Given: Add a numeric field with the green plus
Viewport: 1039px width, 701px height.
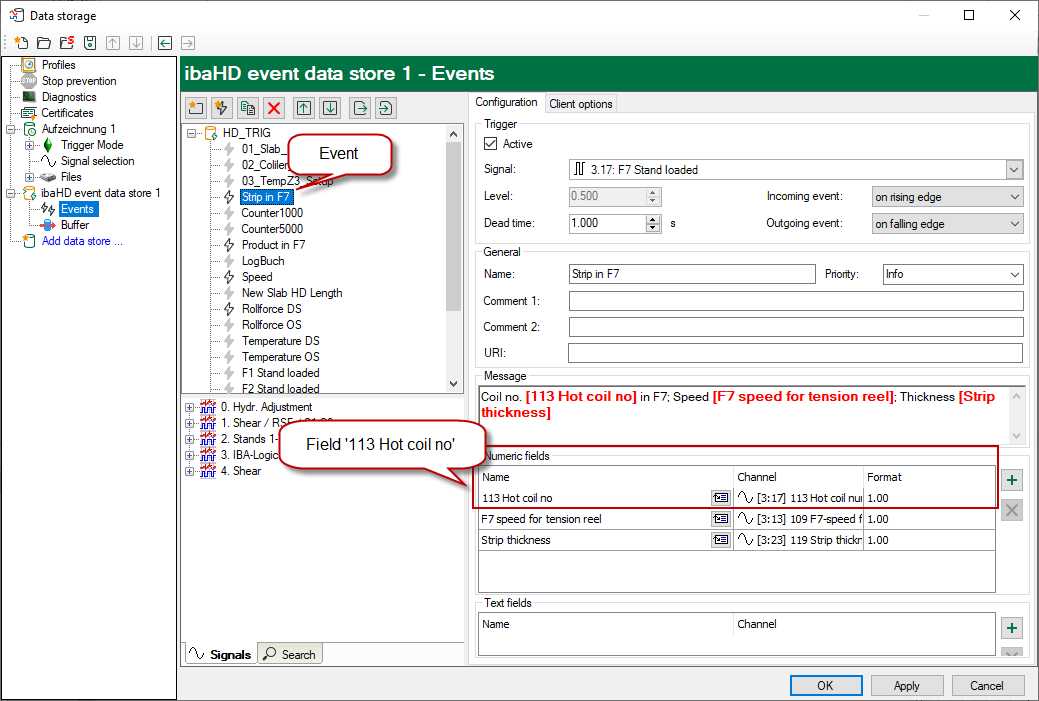Looking at the screenshot, I should pyautogui.click(x=1012, y=481).
